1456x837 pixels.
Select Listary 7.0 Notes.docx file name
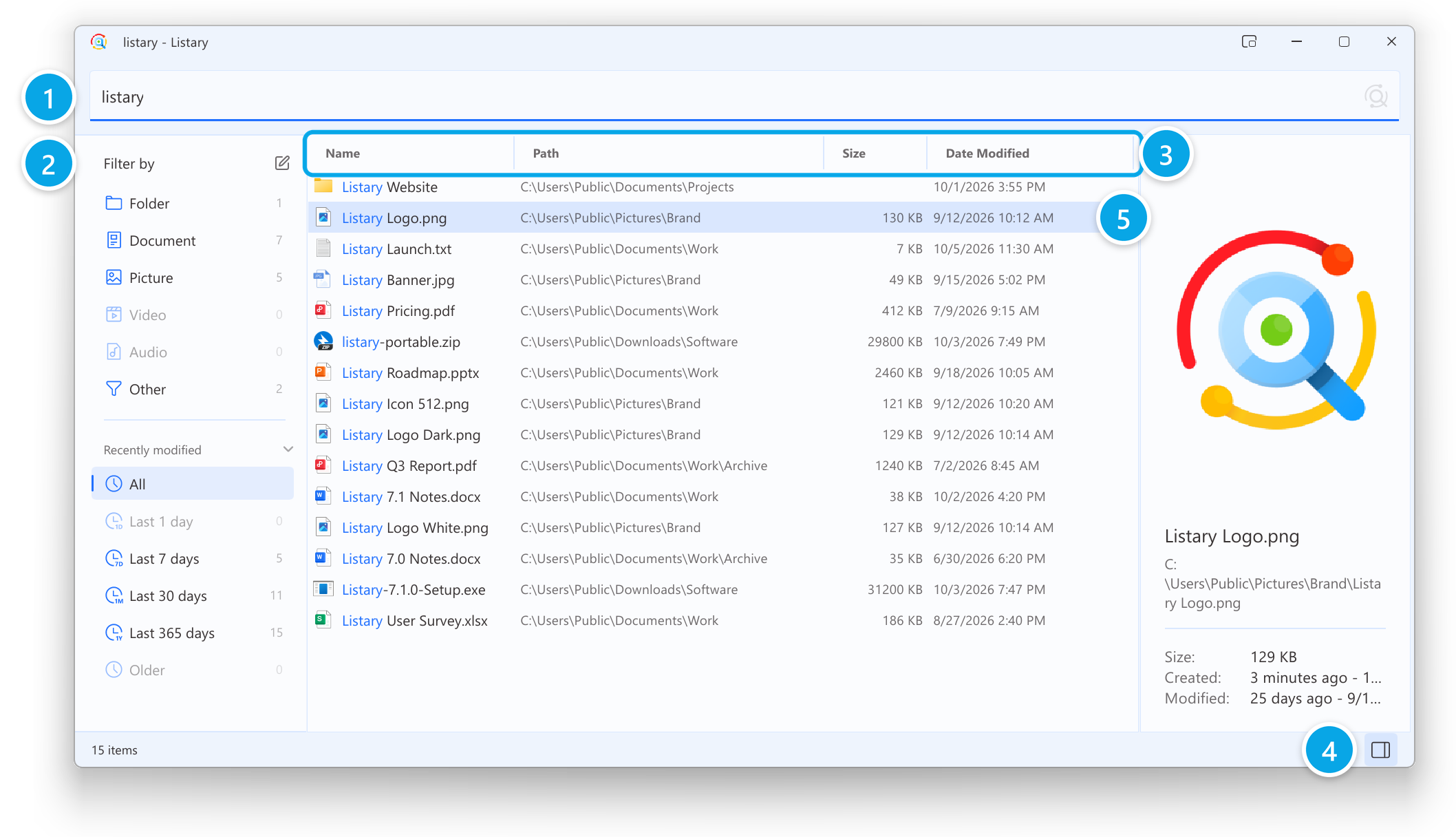(x=411, y=558)
